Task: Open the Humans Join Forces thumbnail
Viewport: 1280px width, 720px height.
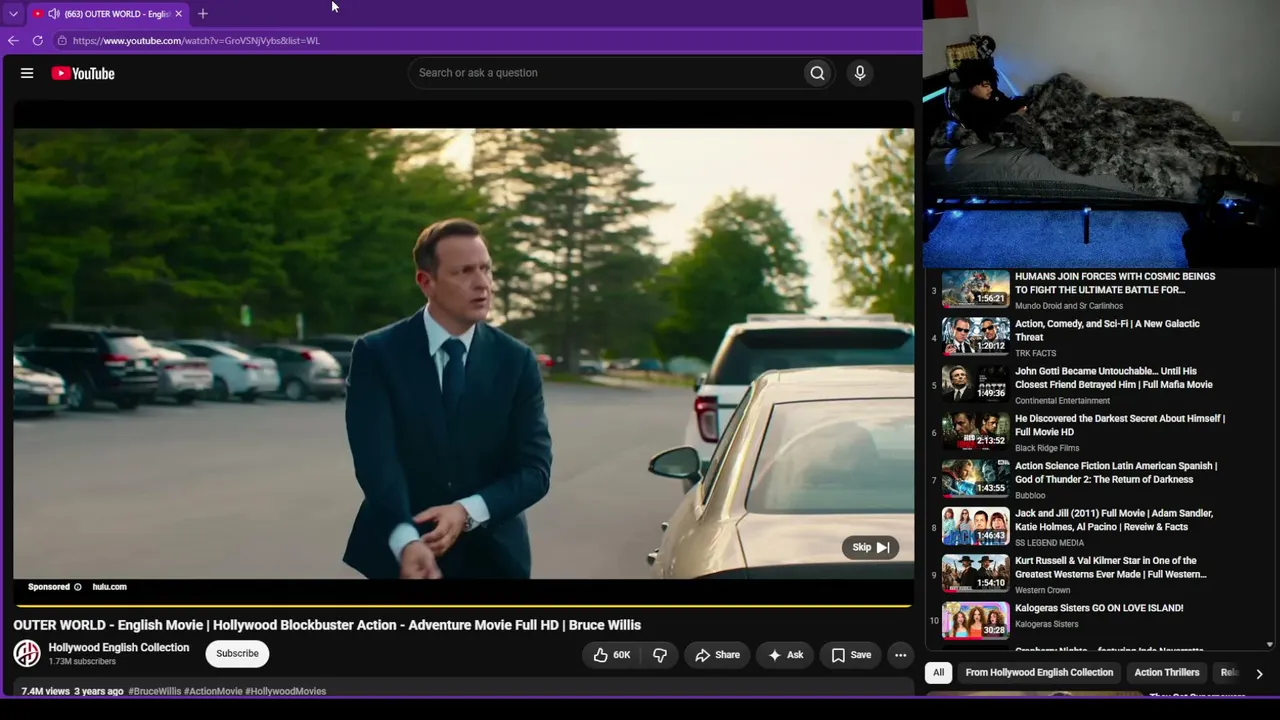Action: coord(976,289)
